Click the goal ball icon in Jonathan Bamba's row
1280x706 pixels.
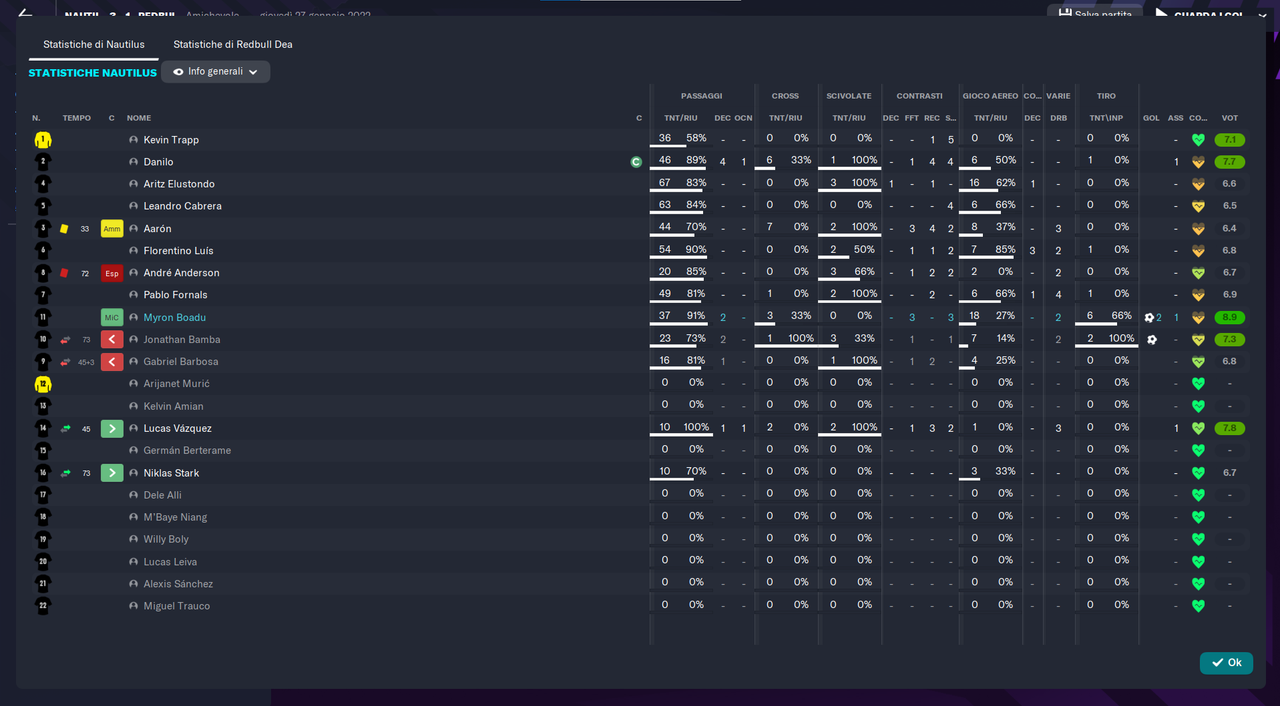(1152, 340)
